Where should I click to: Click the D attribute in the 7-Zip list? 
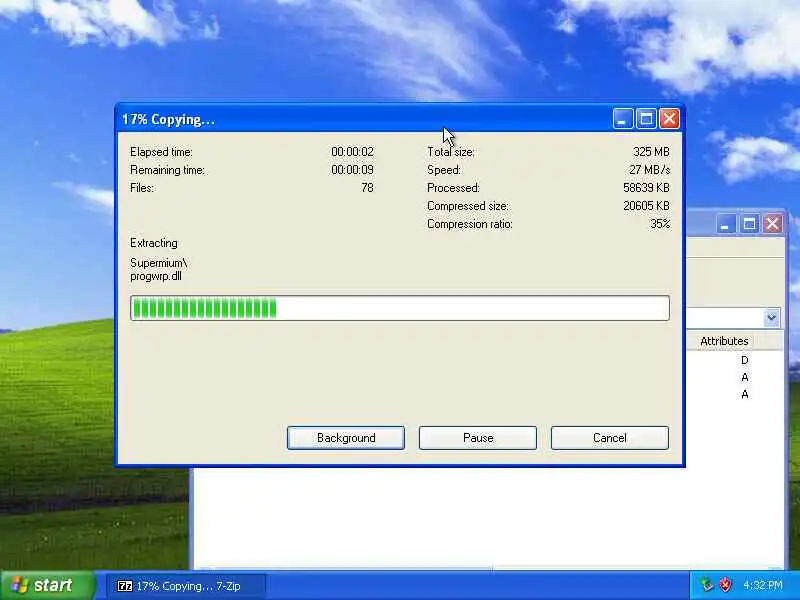pyautogui.click(x=744, y=360)
